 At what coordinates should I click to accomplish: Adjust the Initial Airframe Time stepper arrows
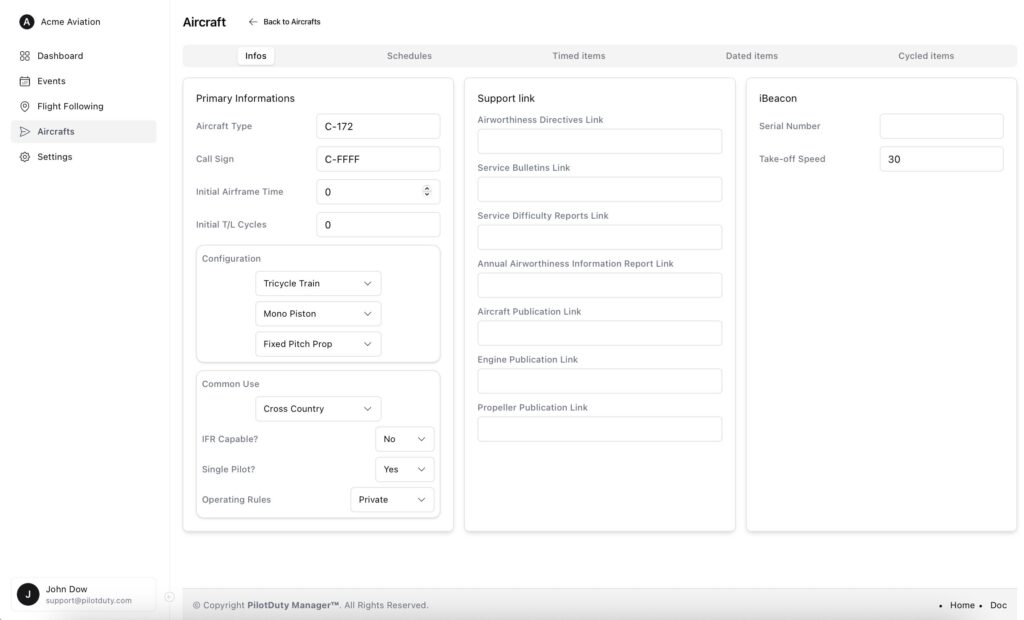point(427,192)
